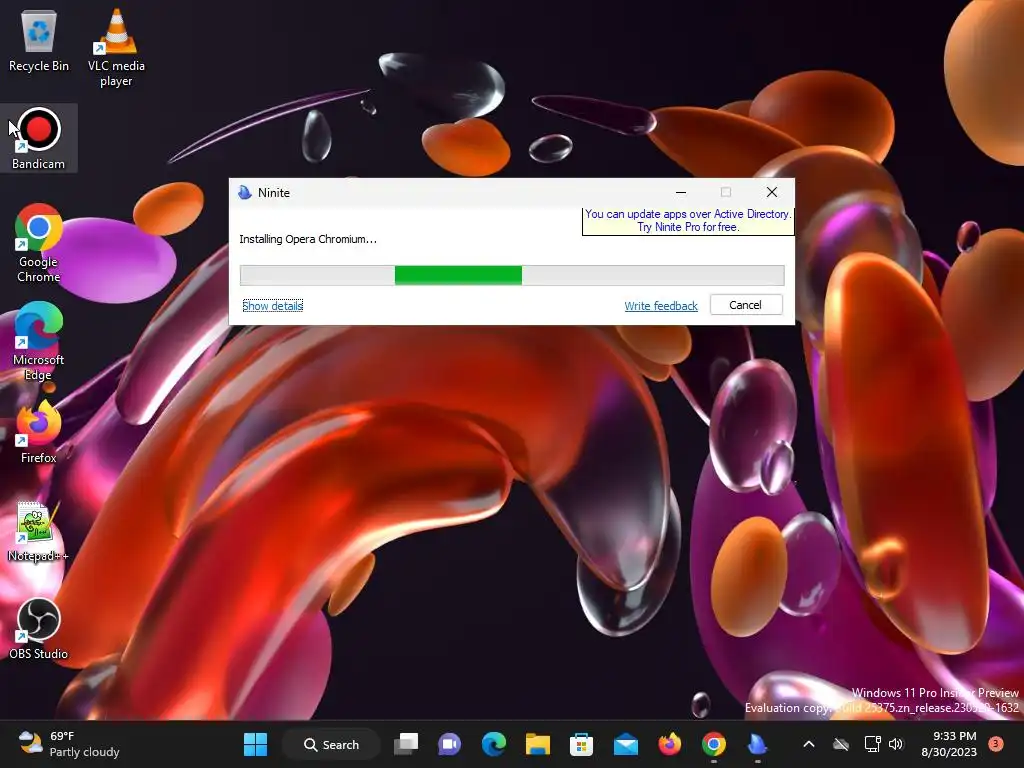The height and width of the screenshot is (768, 1024).
Task: Switch to the Ninite taskbar icon
Action: pyautogui.click(x=758, y=744)
